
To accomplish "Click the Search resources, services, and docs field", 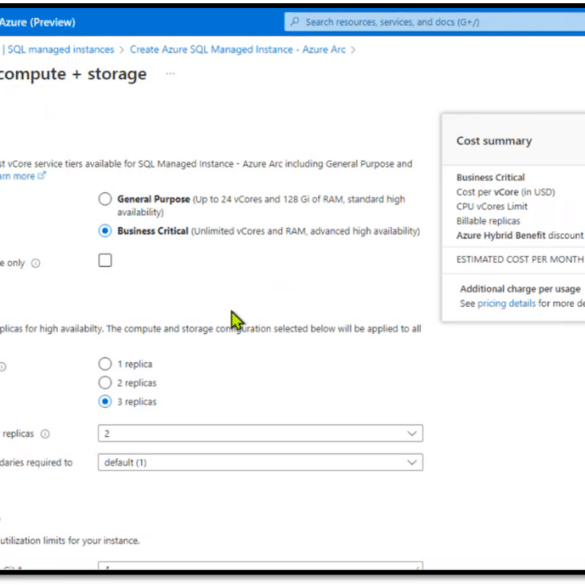I will click(435, 22).
